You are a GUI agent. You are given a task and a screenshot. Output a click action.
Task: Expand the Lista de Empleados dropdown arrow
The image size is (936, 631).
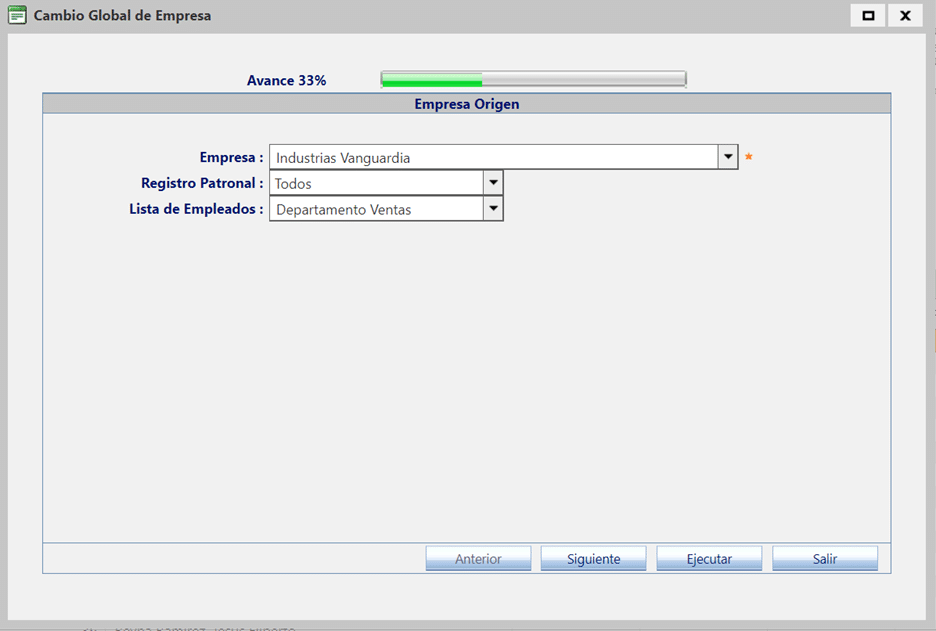492,209
